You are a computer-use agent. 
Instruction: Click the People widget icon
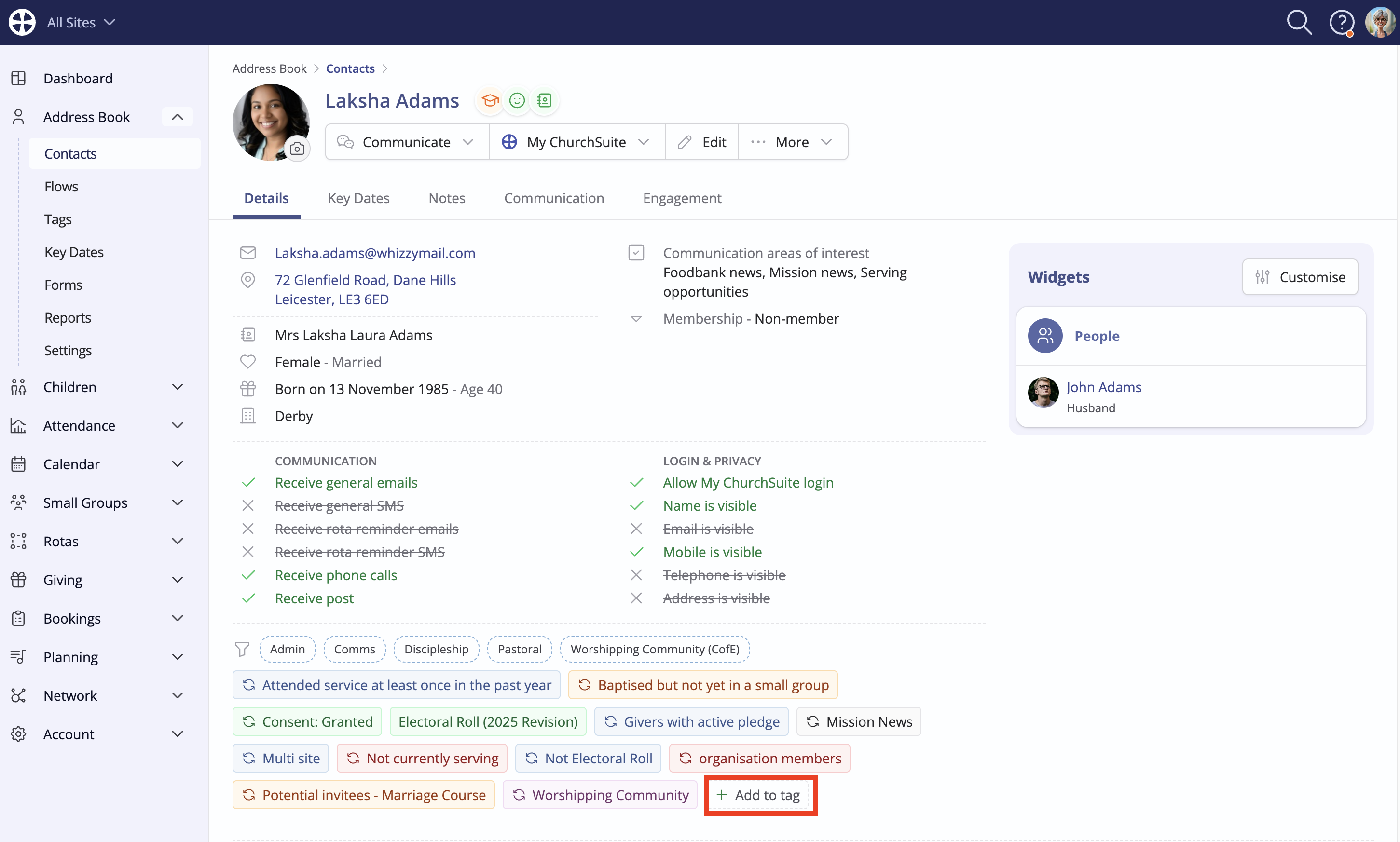pyautogui.click(x=1045, y=336)
